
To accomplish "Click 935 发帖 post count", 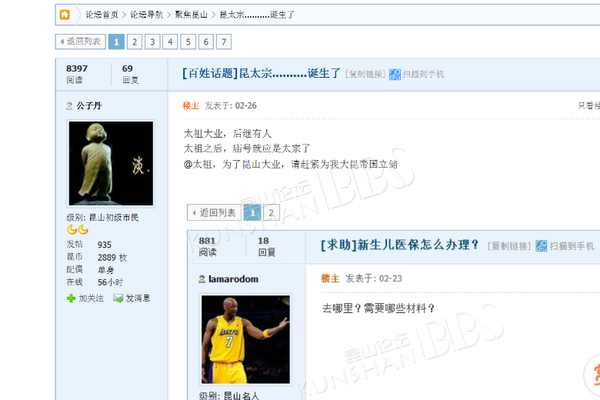I will pyautogui.click(x=104, y=245).
